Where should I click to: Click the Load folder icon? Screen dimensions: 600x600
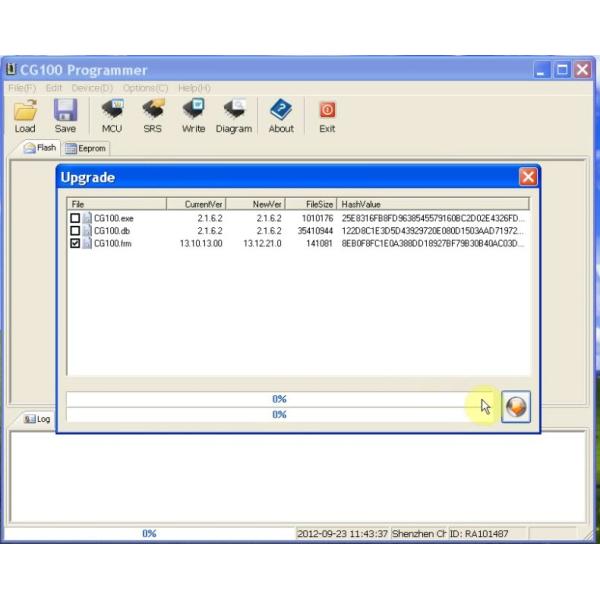(25, 110)
